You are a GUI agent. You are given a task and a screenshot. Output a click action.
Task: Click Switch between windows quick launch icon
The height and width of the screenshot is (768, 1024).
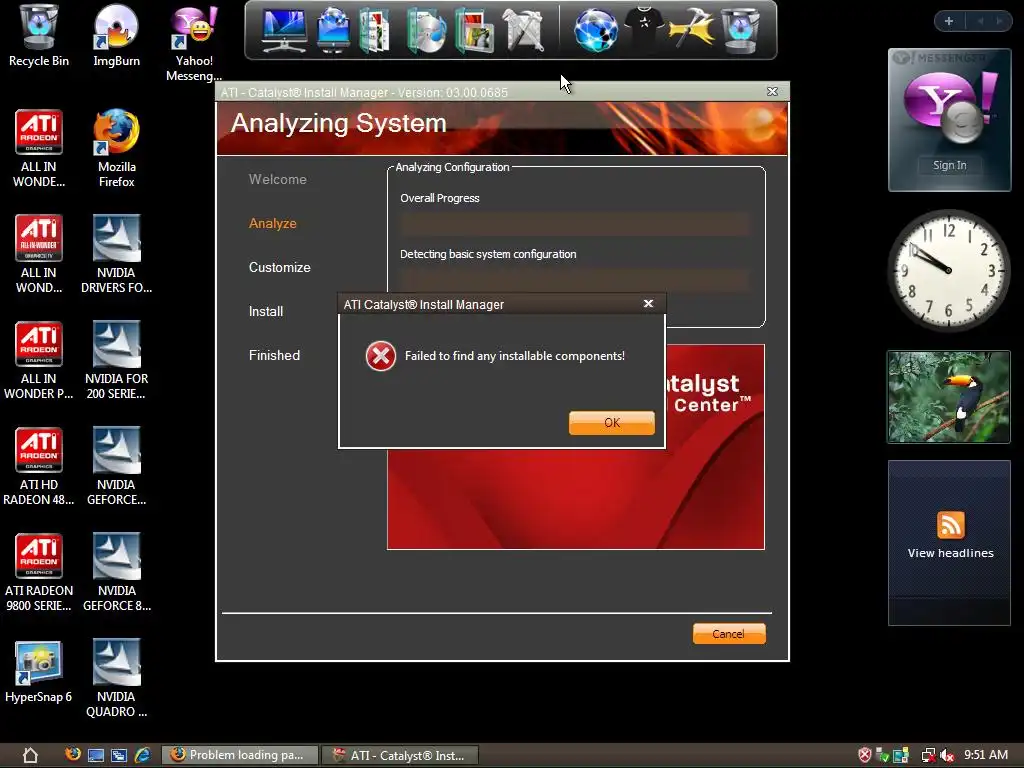119,756
